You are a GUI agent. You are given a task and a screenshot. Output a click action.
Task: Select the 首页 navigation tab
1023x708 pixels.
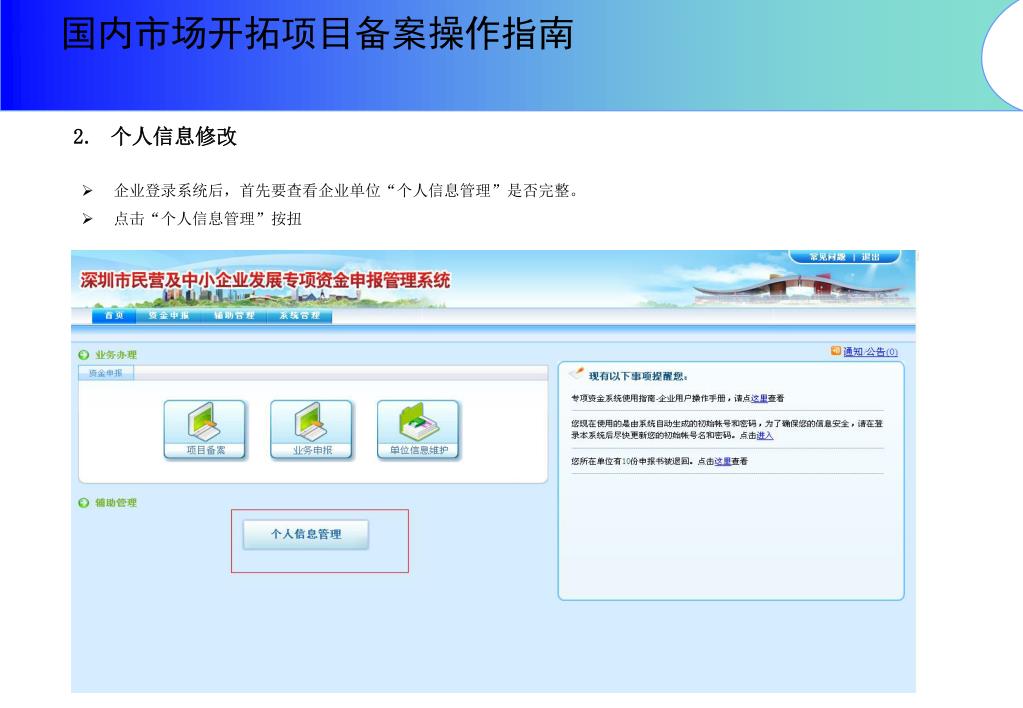click(x=114, y=316)
